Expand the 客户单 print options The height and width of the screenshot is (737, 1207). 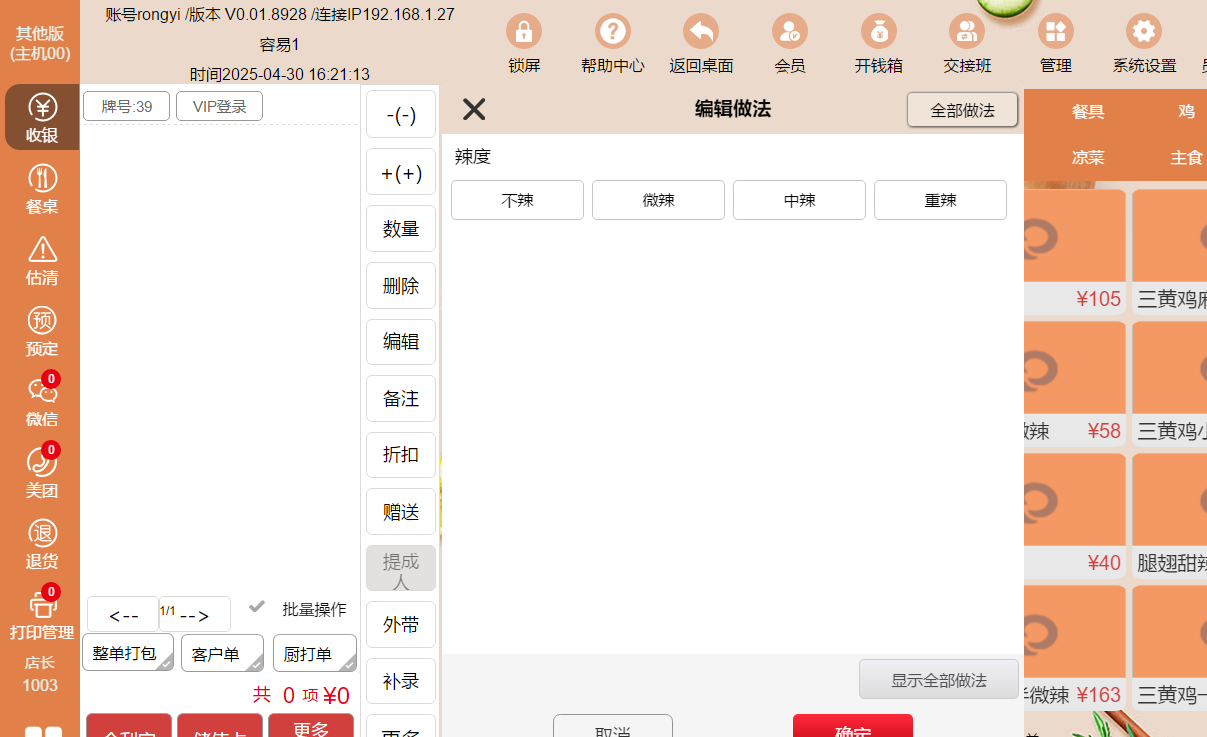coord(222,653)
